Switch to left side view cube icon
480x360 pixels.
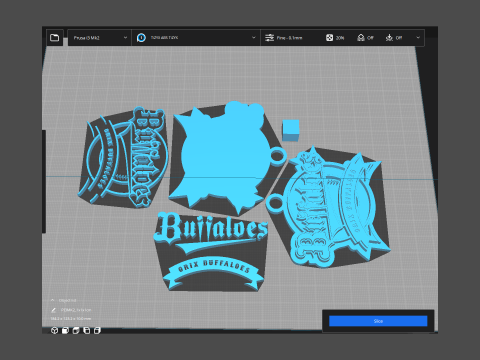pyautogui.click(x=87, y=330)
